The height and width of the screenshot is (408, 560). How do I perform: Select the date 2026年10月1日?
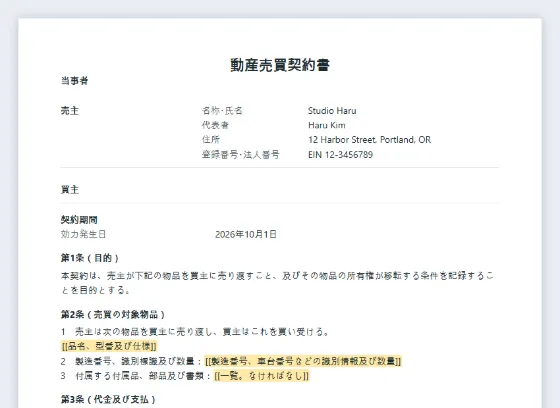(246, 234)
